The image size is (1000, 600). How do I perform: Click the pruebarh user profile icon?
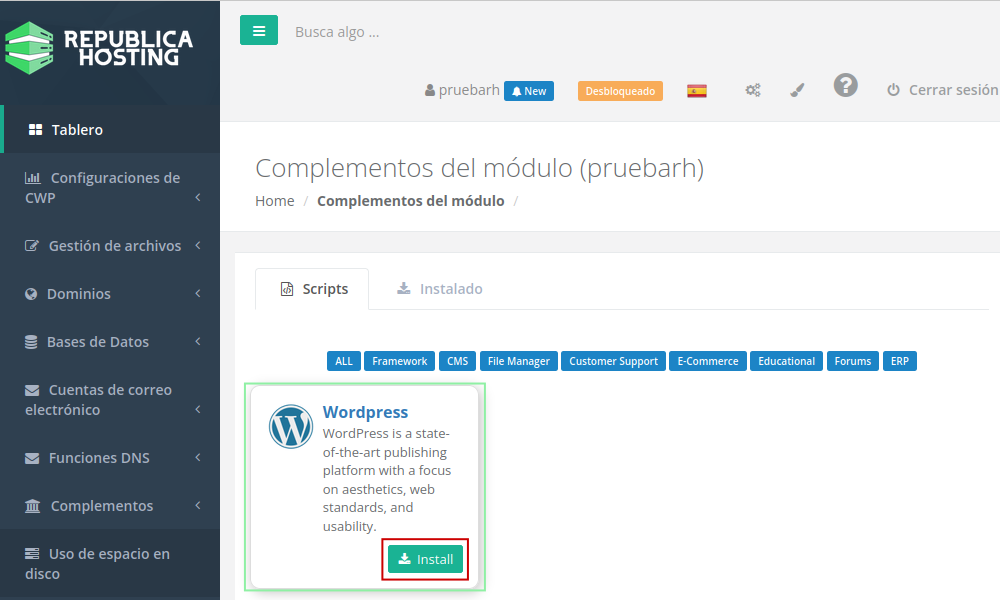430,91
